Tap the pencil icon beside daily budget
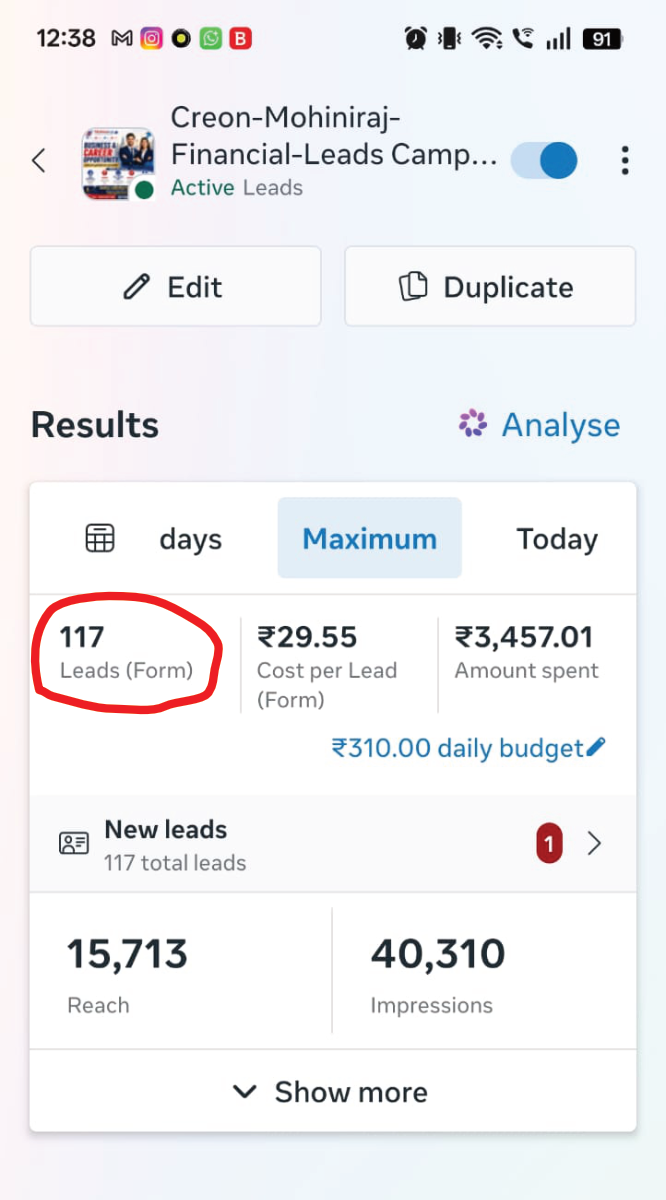Viewport: 666px width, 1200px height. pos(596,747)
